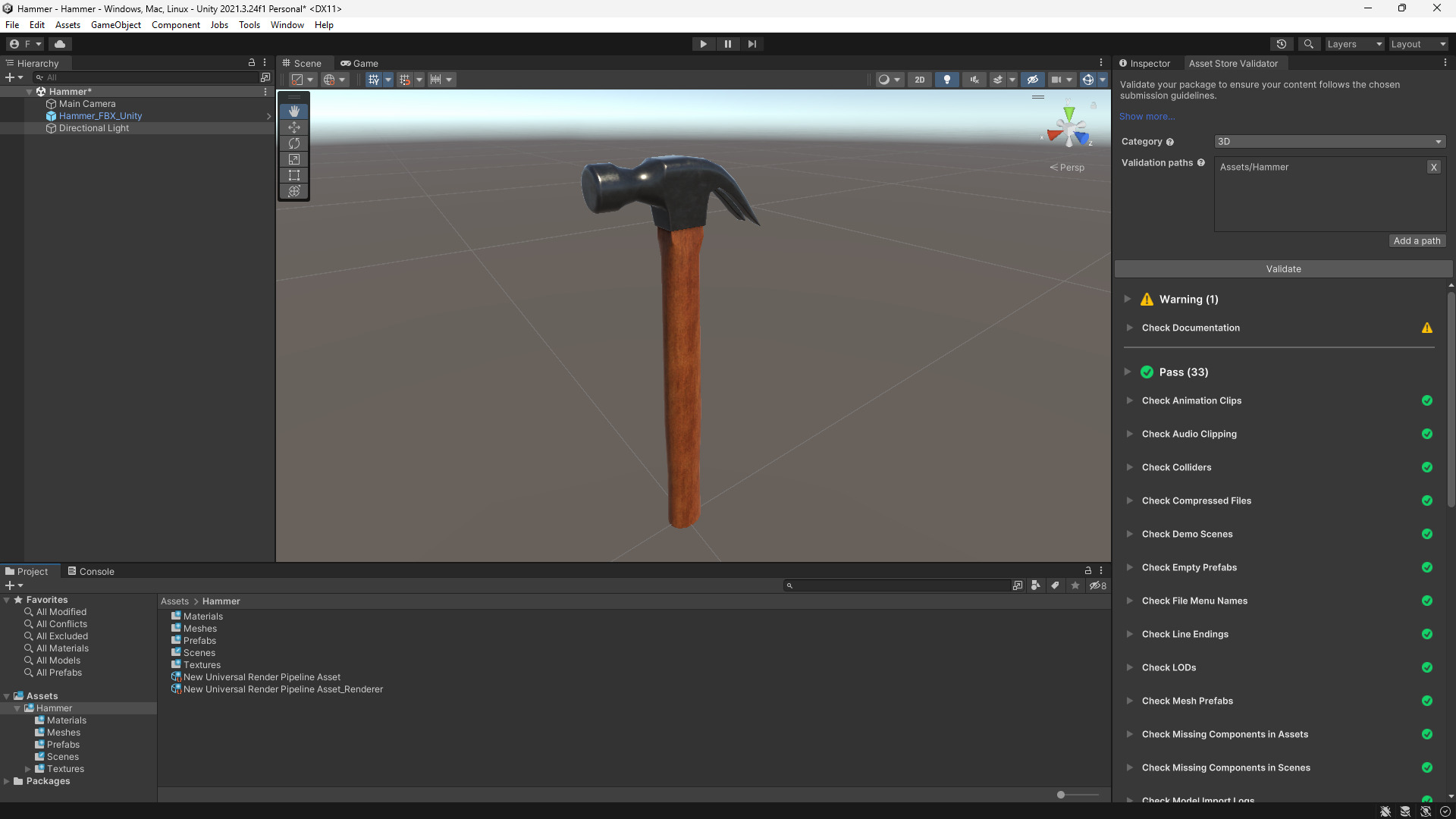Viewport: 1456px width, 819px height.
Task: Click the Search by Type icon in Project
Action: click(1036, 585)
